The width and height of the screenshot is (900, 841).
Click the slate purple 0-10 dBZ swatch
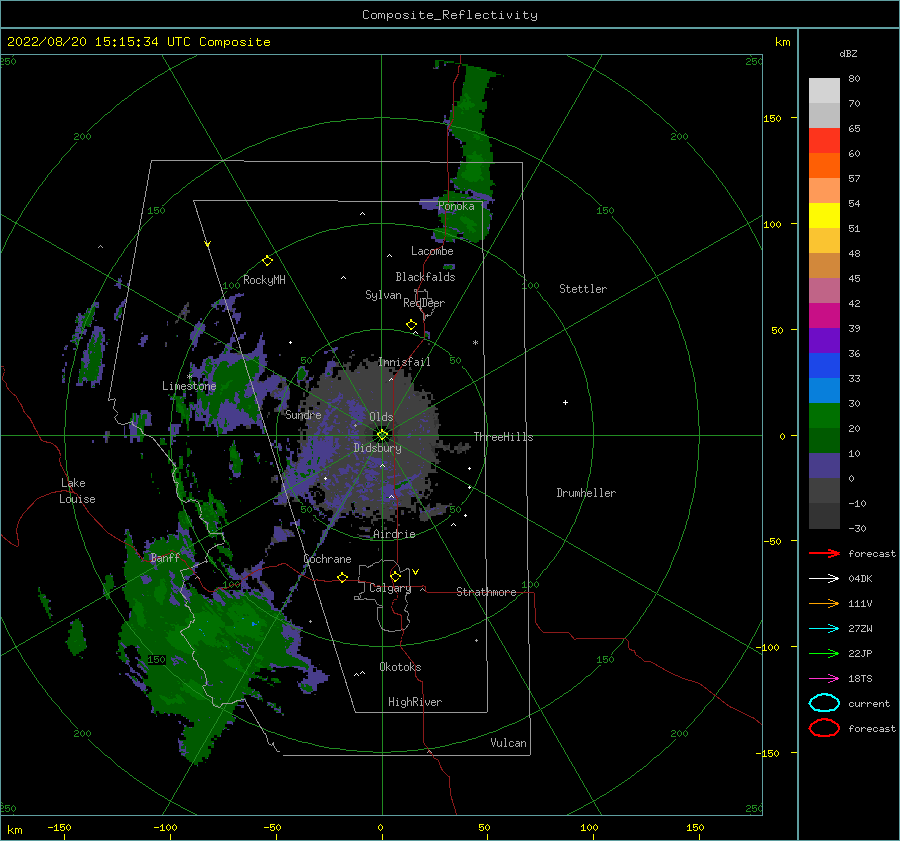coord(824,466)
